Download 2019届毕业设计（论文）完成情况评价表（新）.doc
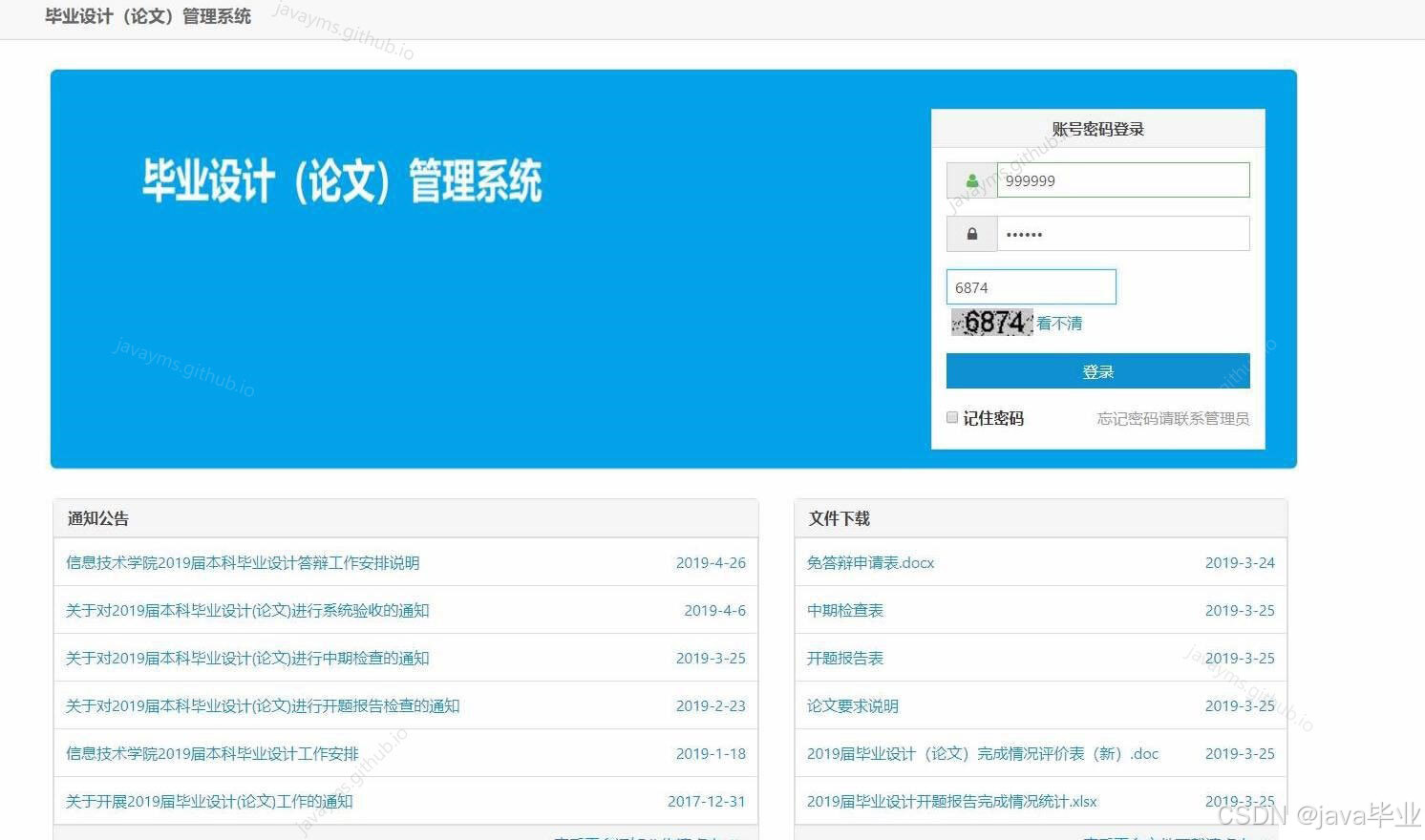 [983, 753]
